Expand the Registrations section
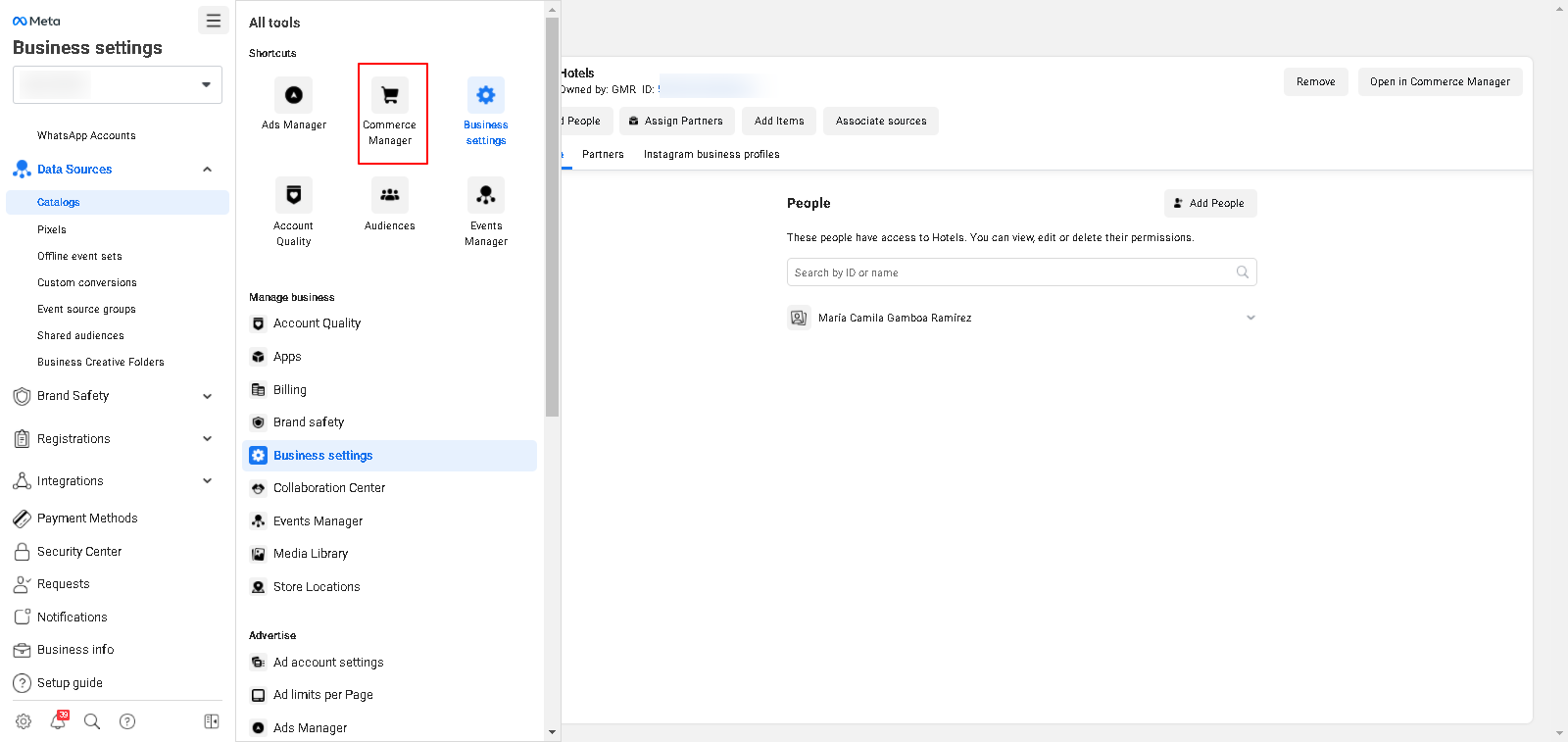1568x742 pixels. click(x=207, y=439)
